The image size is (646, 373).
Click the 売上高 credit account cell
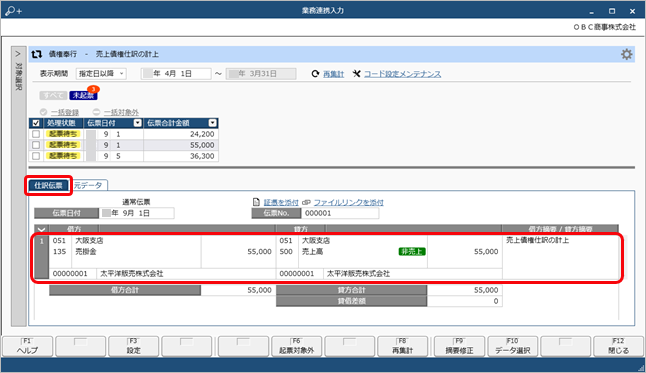point(312,251)
